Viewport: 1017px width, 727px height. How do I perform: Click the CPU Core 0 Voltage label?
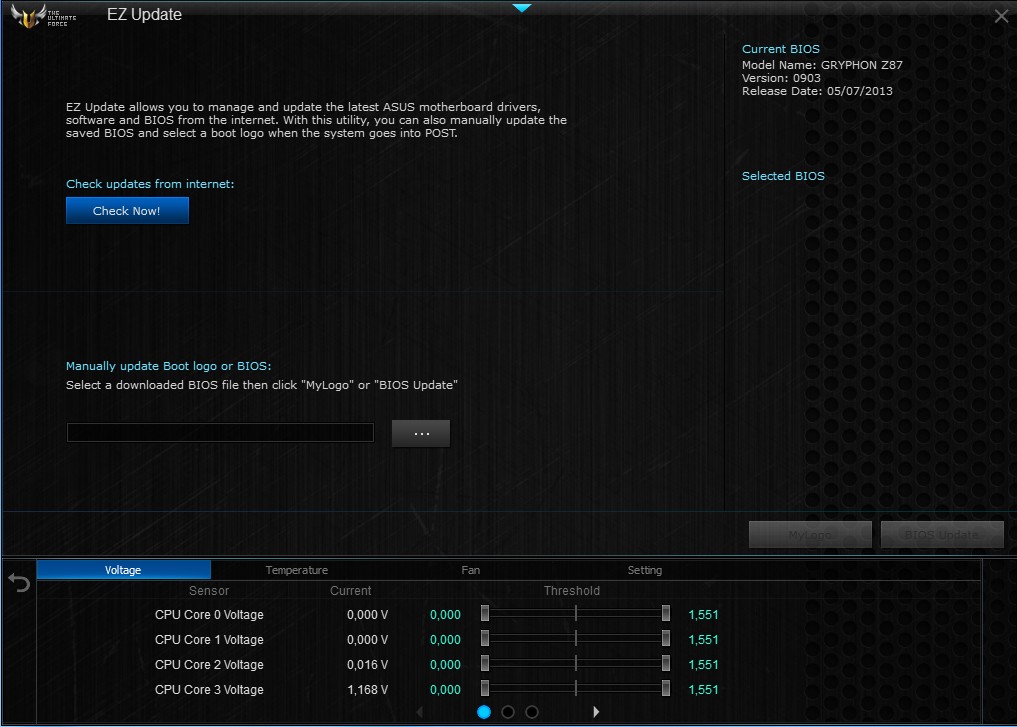click(x=209, y=615)
